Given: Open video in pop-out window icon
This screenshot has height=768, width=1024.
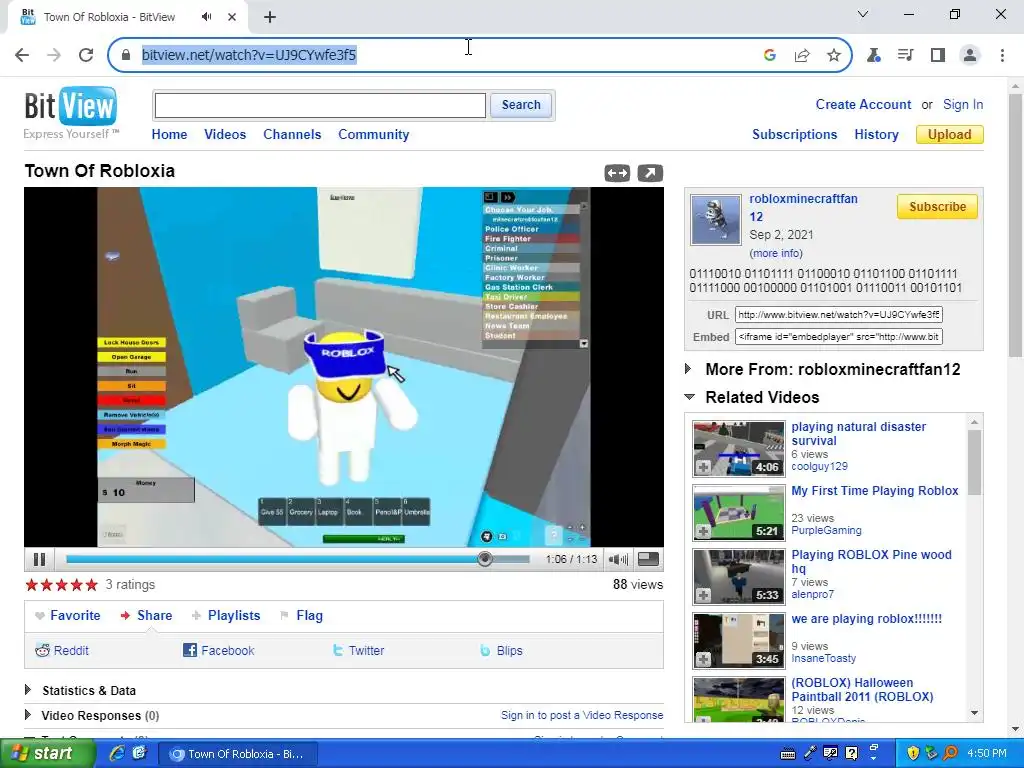Looking at the screenshot, I should (x=650, y=173).
